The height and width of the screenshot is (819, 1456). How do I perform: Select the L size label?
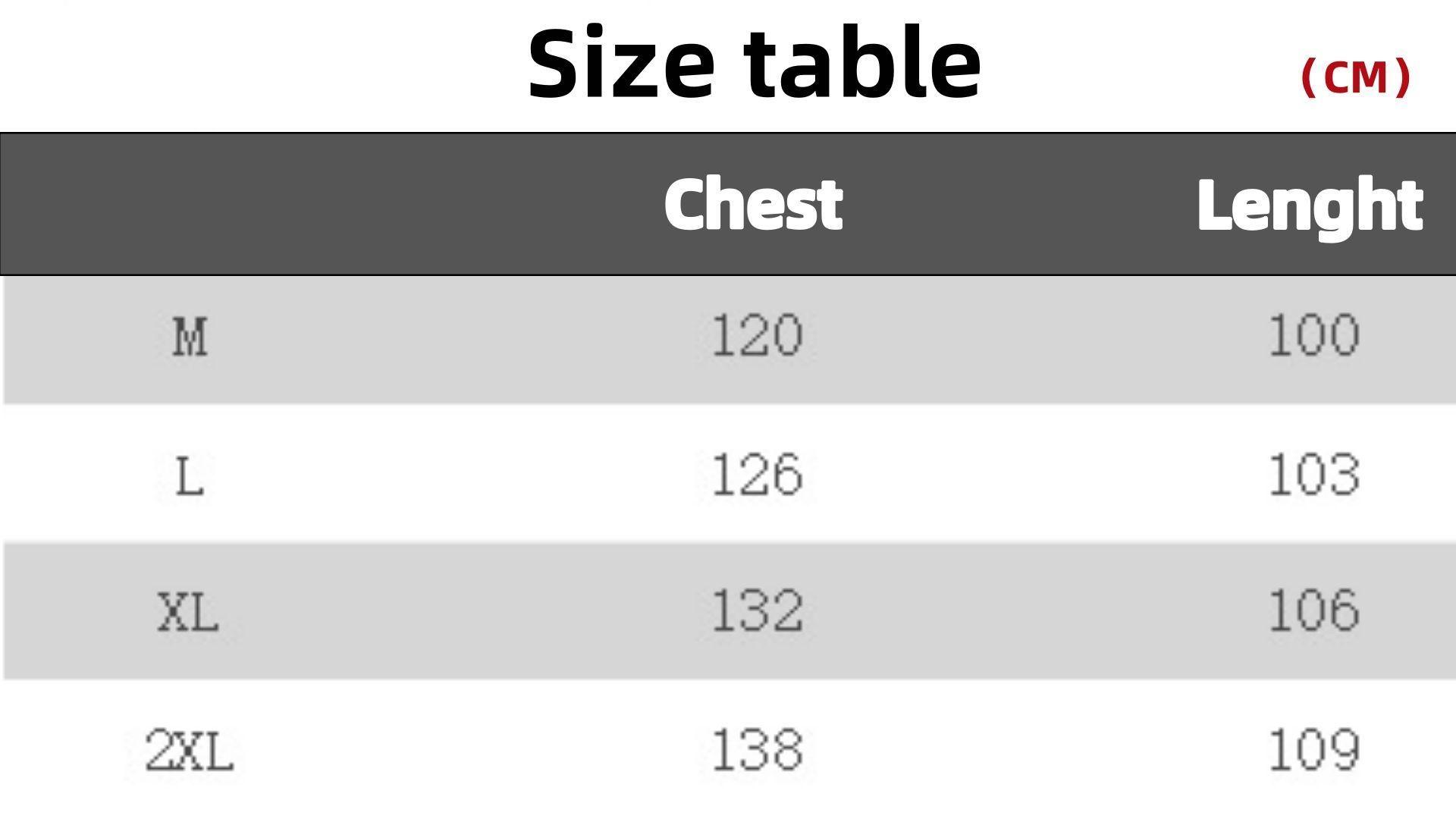click(x=190, y=476)
